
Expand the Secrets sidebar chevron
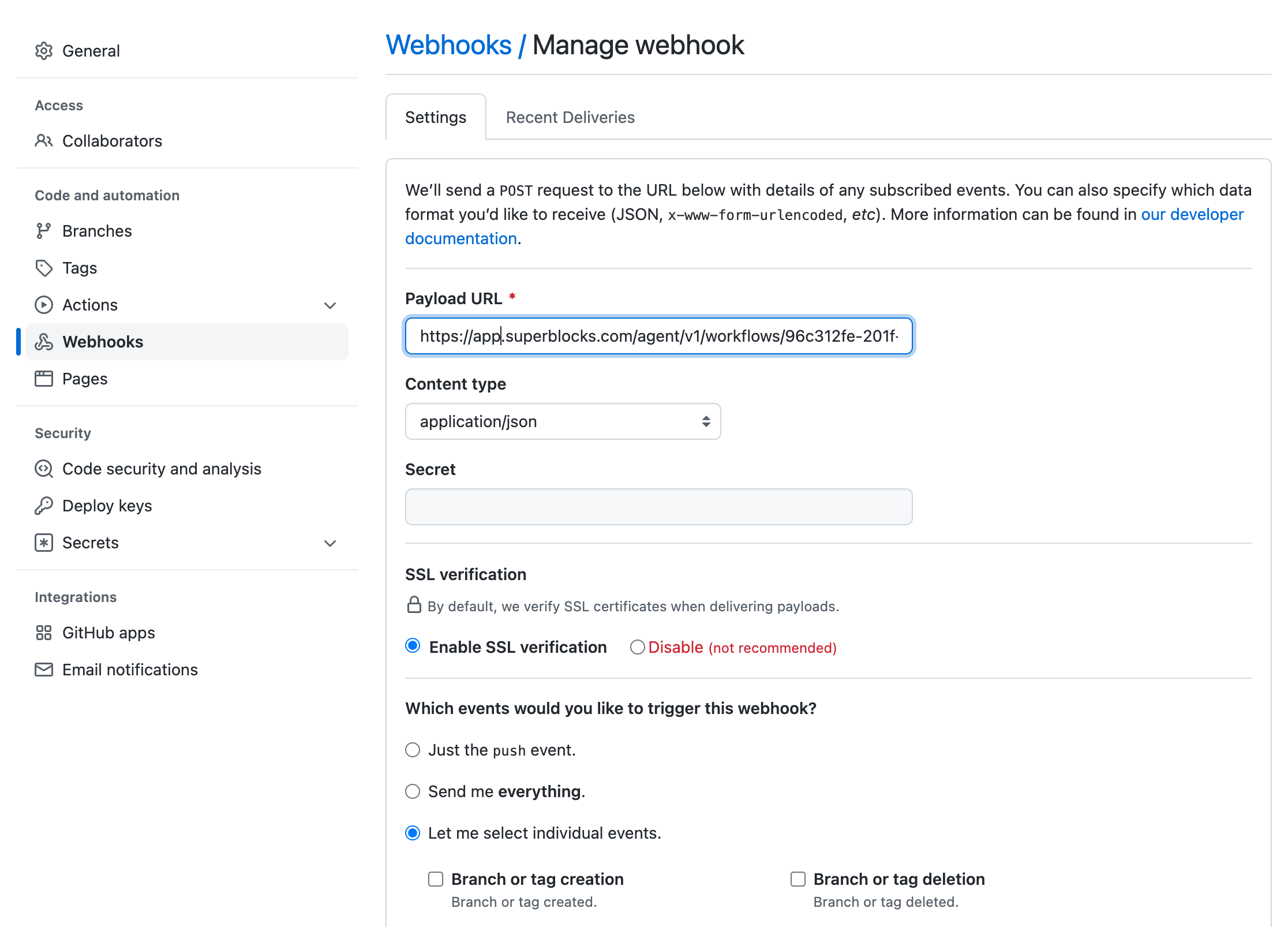[x=330, y=543]
